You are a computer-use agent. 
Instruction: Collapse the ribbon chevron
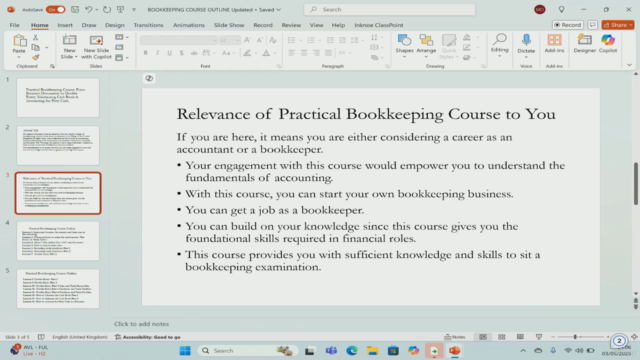[x=629, y=65]
